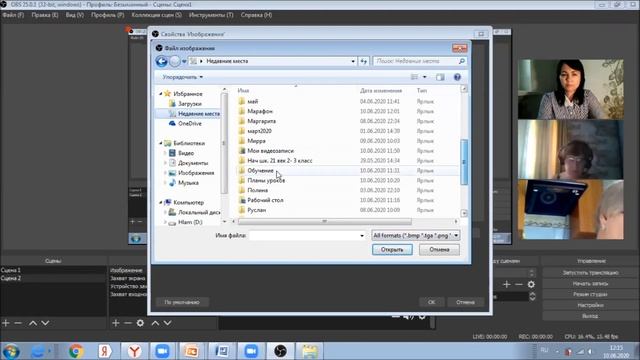
Task: Click the Forward arrow in the file dialog
Action: (175, 61)
